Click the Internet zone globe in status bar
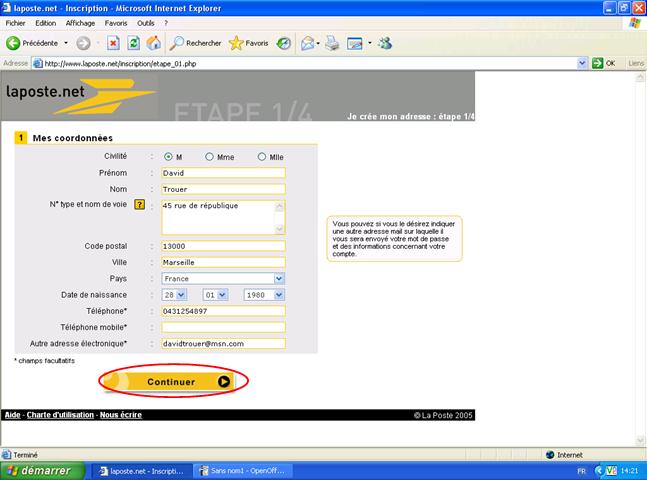 (x=550, y=455)
